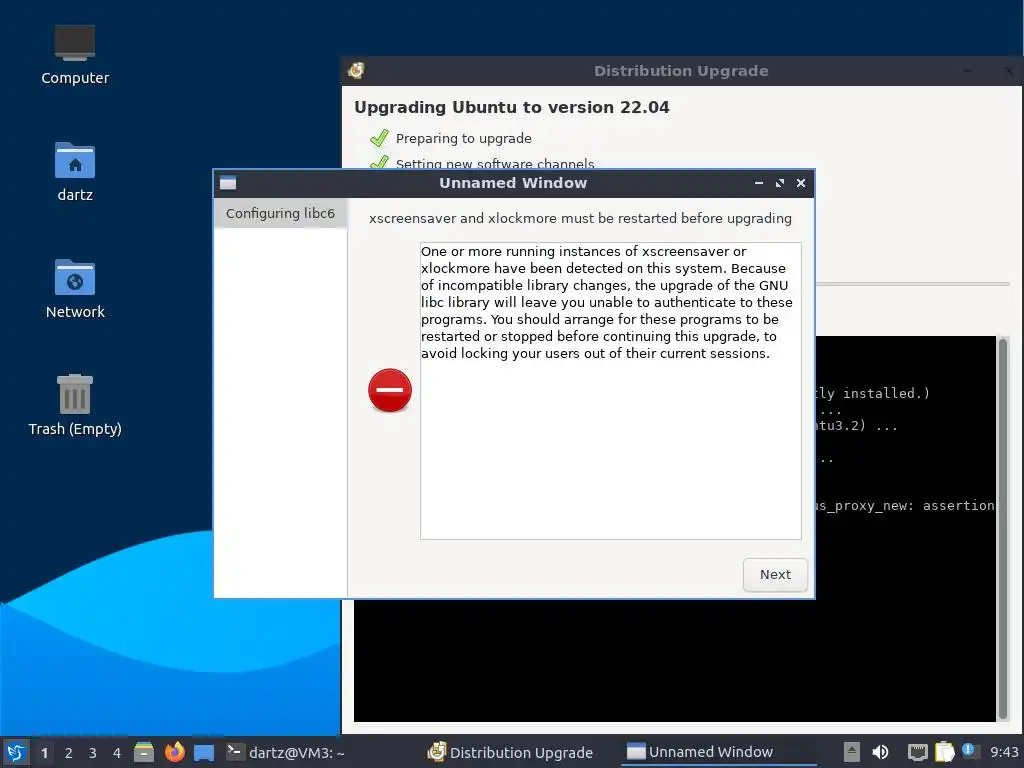Click the green checkmark beside Preparing to upgrade

[379, 138]
